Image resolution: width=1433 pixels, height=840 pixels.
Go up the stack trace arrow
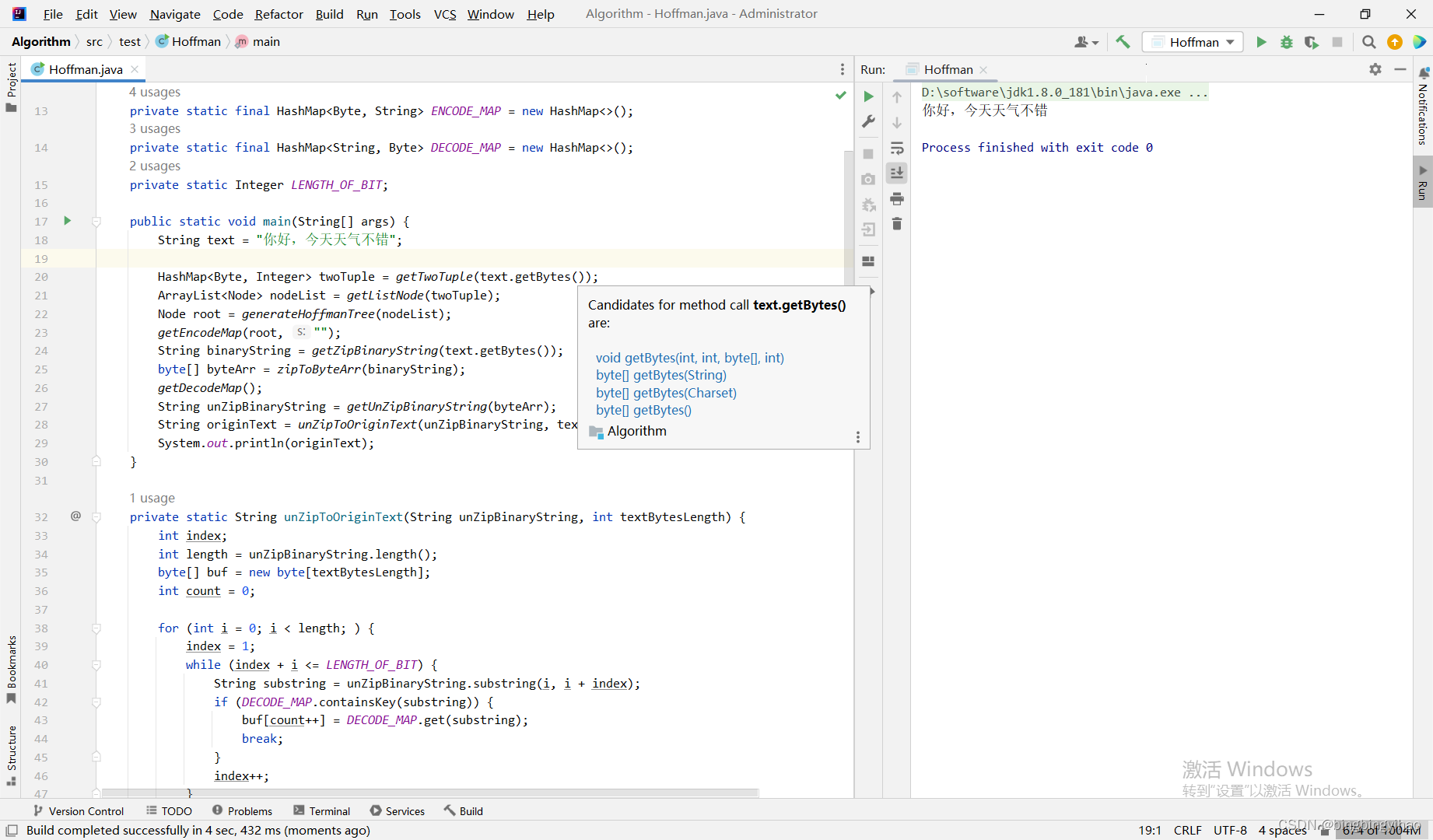897,97
